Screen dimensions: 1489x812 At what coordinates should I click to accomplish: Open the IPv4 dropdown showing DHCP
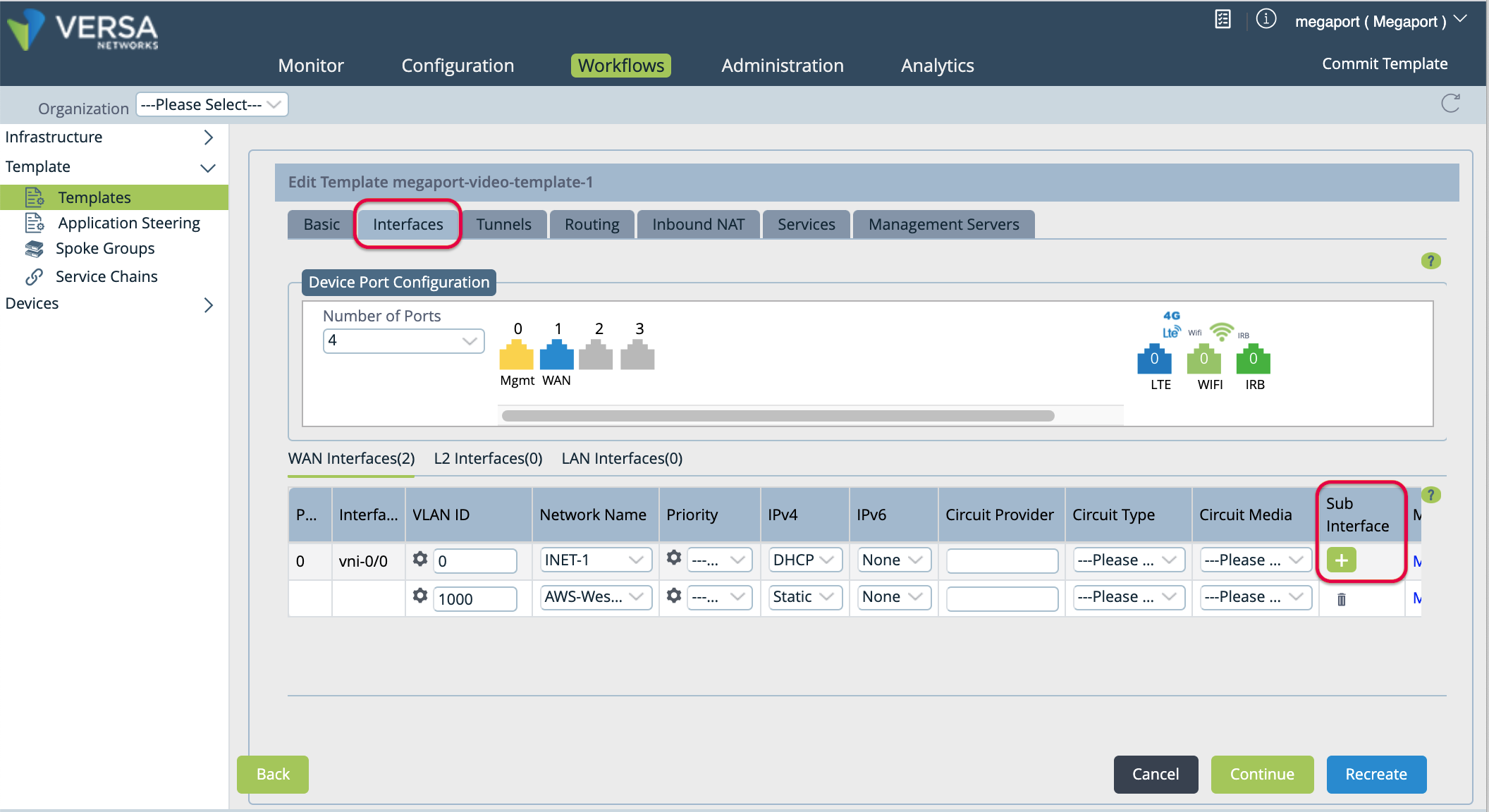(x=804, y=560)
